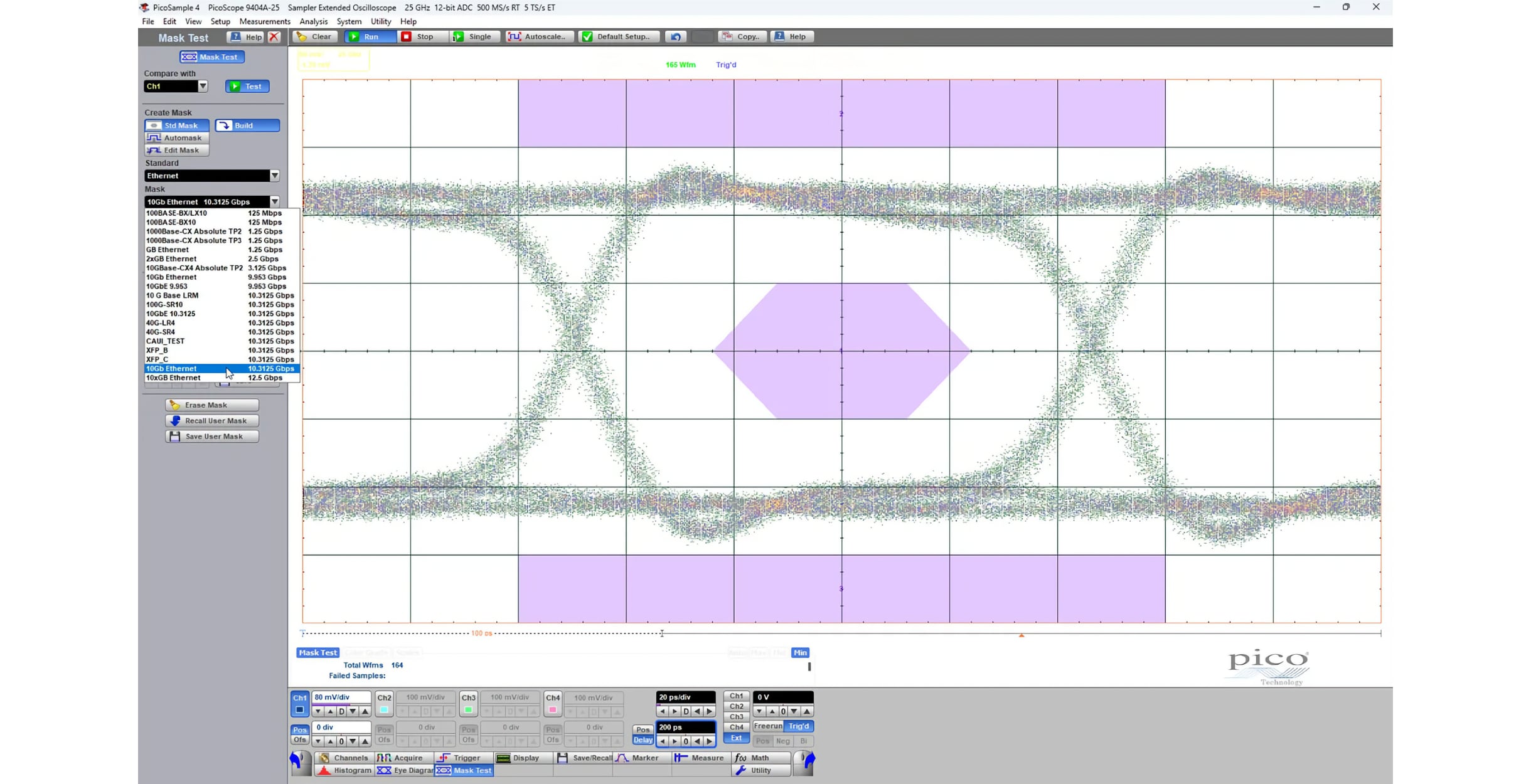Run Autoscale on the signal
Image resolution: width=1531 pixels, height=784 pixels.
pyautogui.click(x=538, y=36)
